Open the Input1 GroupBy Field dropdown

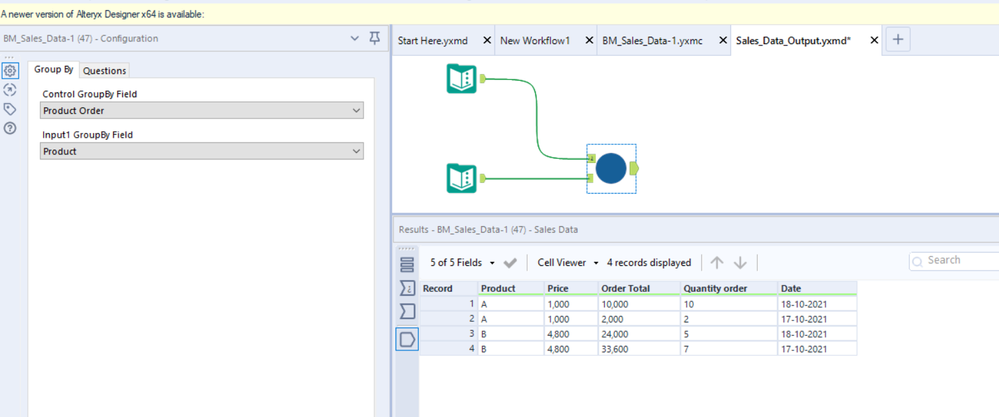(x=202, y=152)
